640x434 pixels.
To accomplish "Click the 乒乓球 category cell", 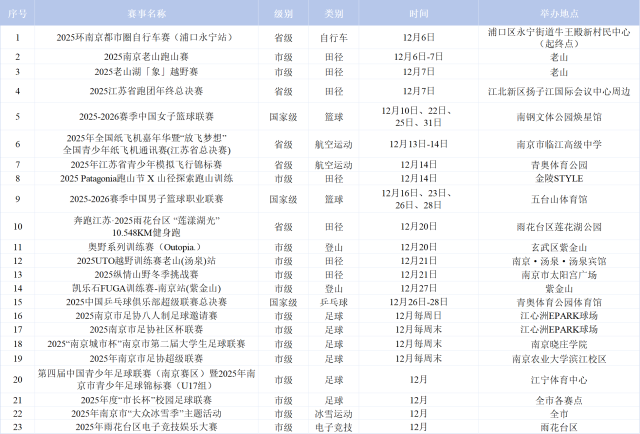I will tap(332, 300).
